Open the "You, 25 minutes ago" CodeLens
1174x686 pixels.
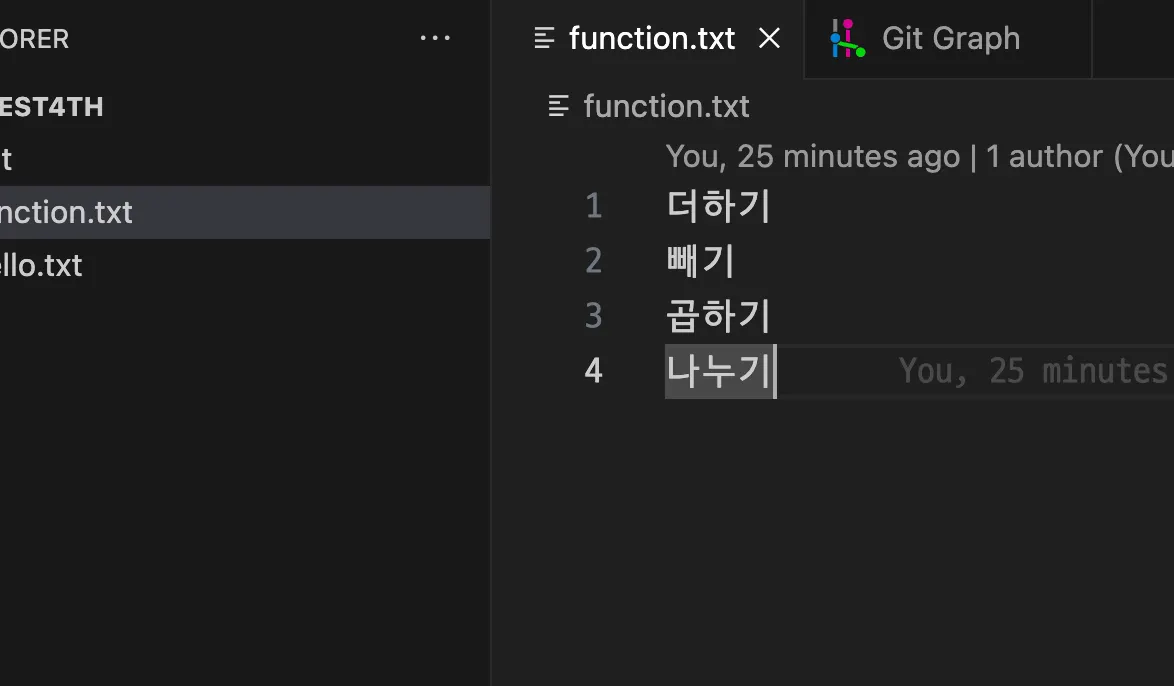(812, 157)
